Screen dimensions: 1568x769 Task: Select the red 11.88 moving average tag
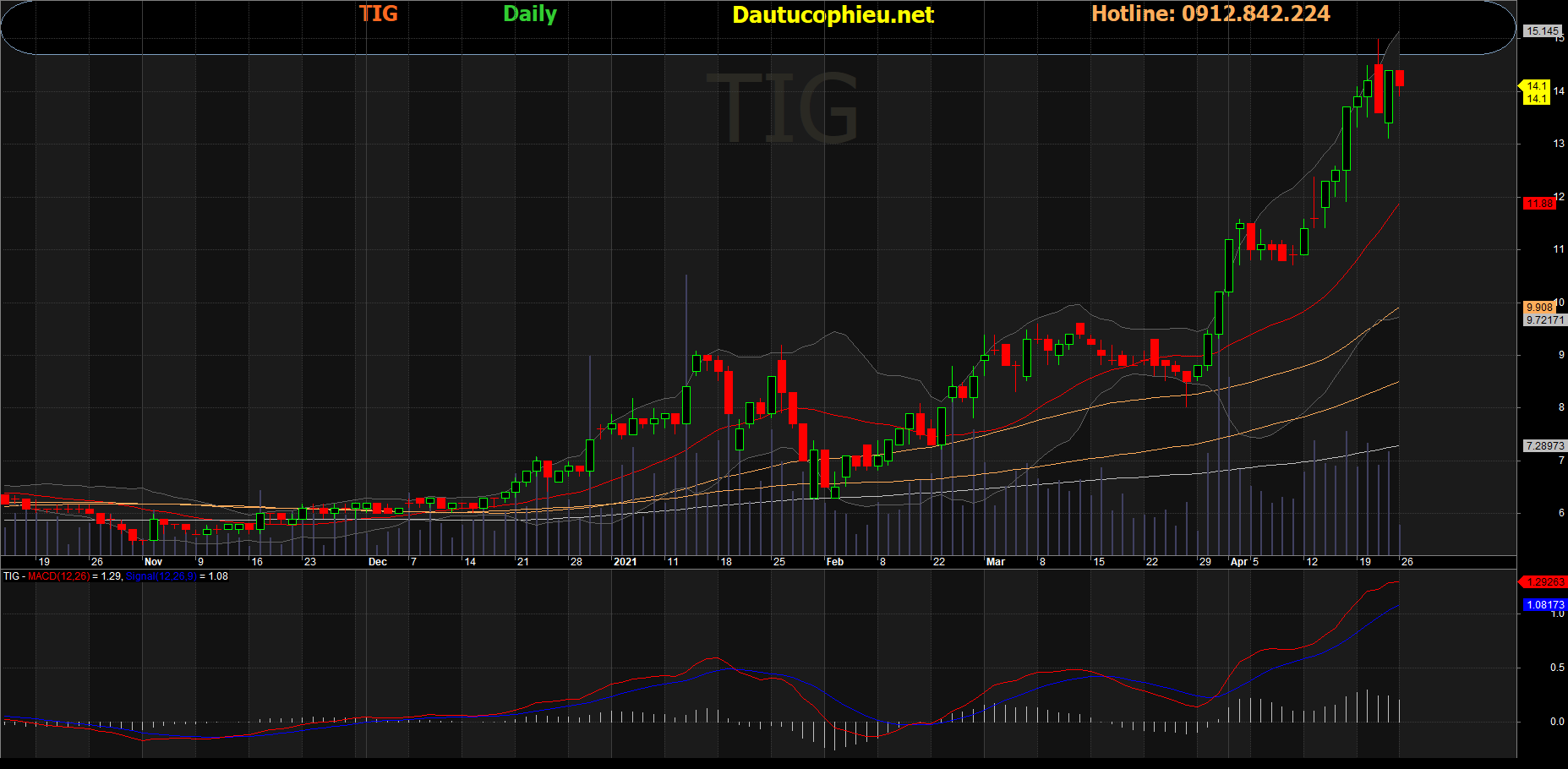(x=1539, y=204)
